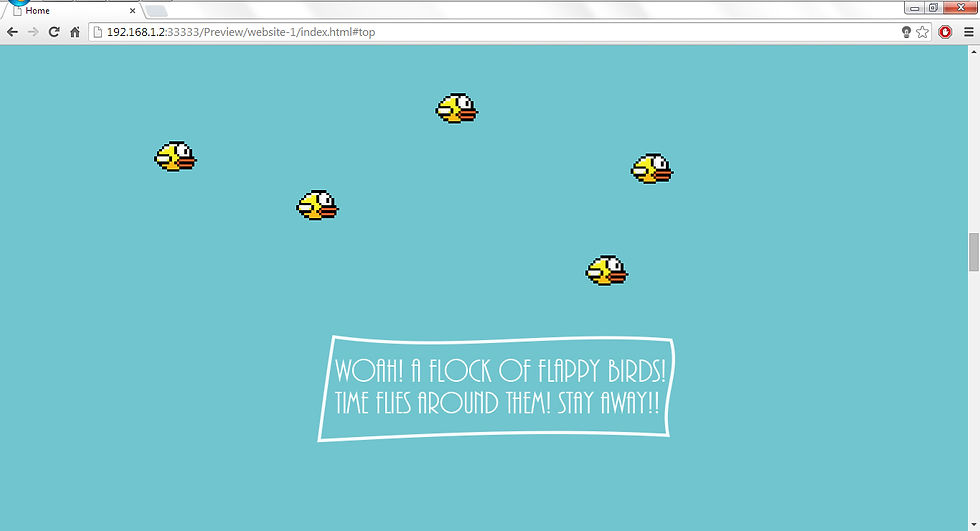Close the browser window with the red X
The height and width of the screenshot is (531, 980).
click(x=961, y=7)
